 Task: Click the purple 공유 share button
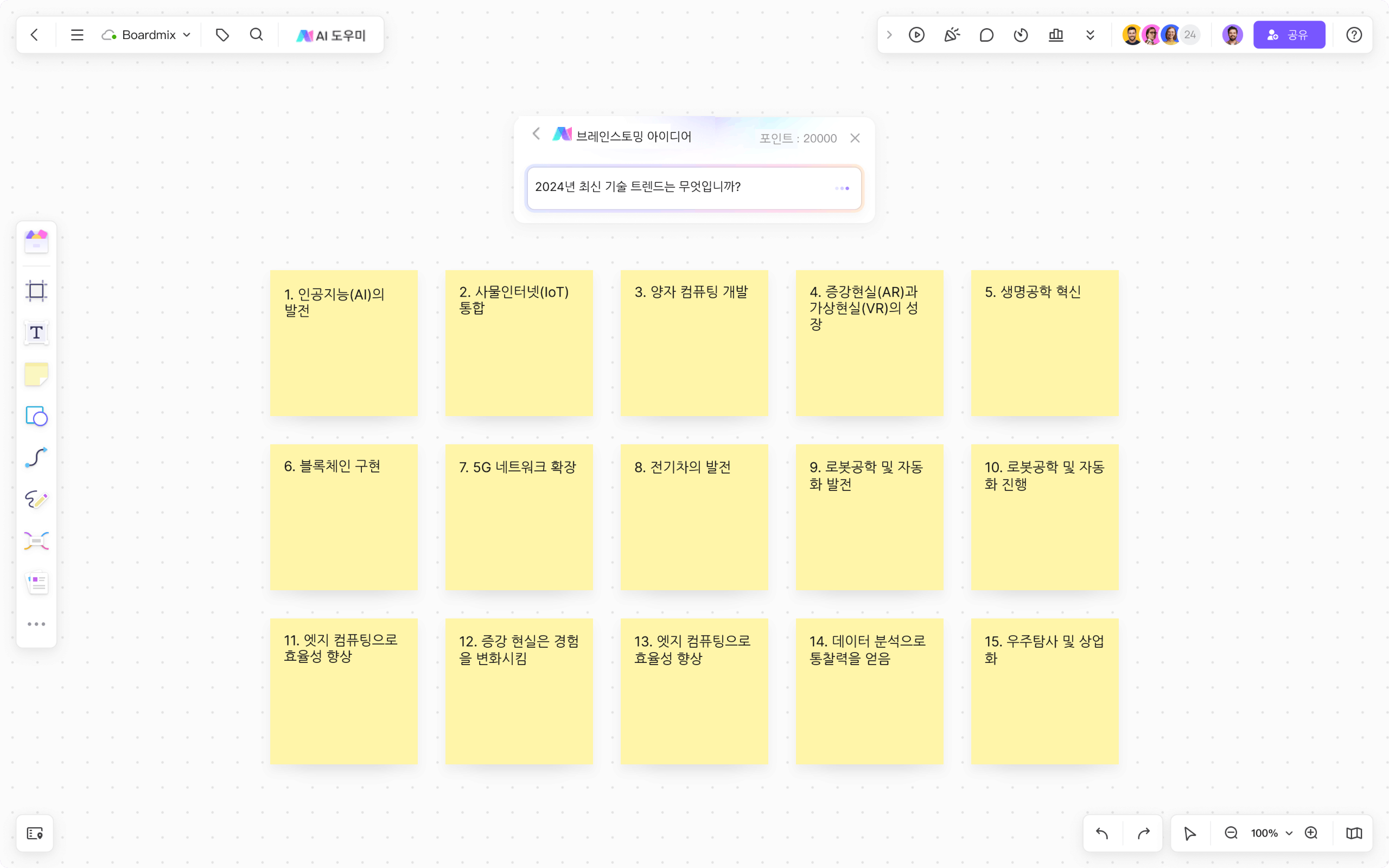pyautogui.click(x=1289, y=34)
